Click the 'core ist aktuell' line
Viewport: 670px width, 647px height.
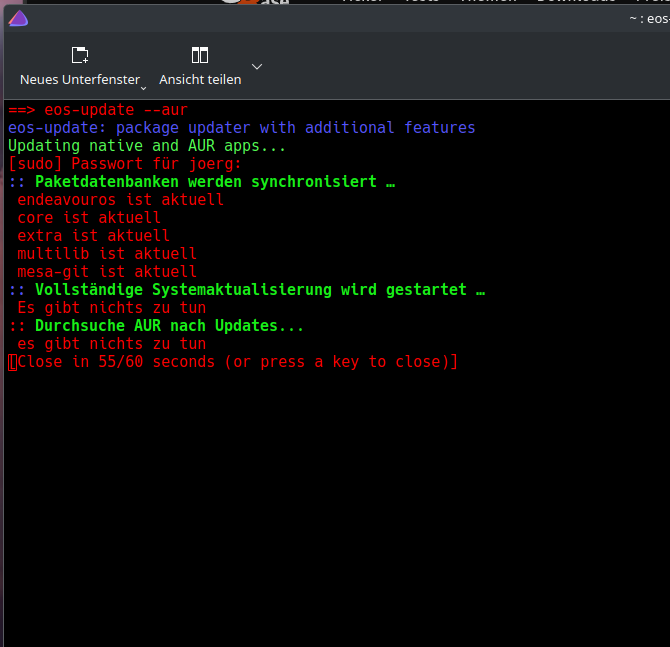(89, 218)
